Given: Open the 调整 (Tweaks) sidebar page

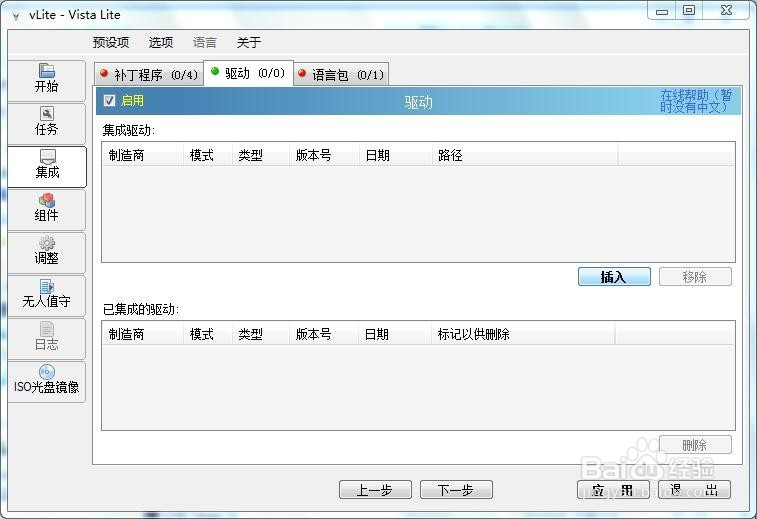Looking at the screenshot, I should tap(46, 252).
